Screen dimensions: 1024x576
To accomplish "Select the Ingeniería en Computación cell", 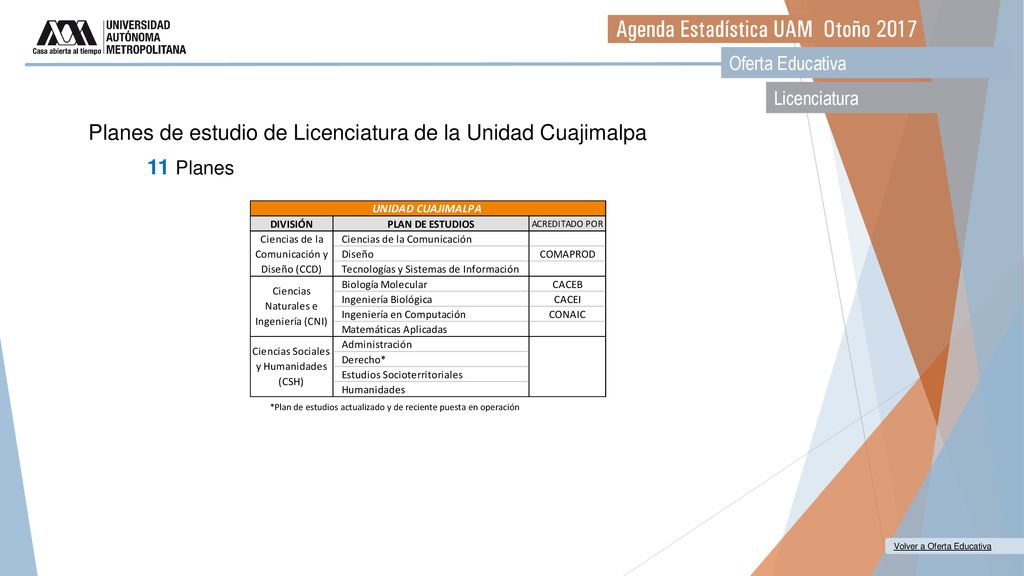I will [430, 314].
